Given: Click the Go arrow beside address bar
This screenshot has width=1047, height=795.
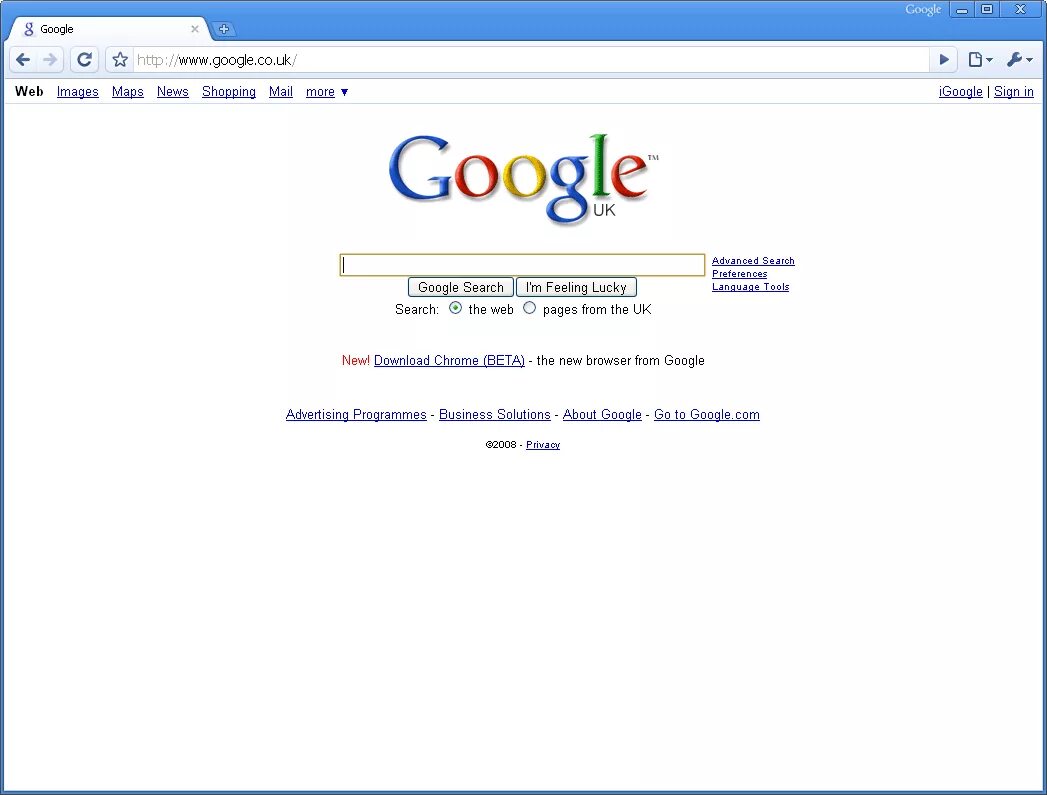Looking at the screenshot, I should click(x=944, y=59).
